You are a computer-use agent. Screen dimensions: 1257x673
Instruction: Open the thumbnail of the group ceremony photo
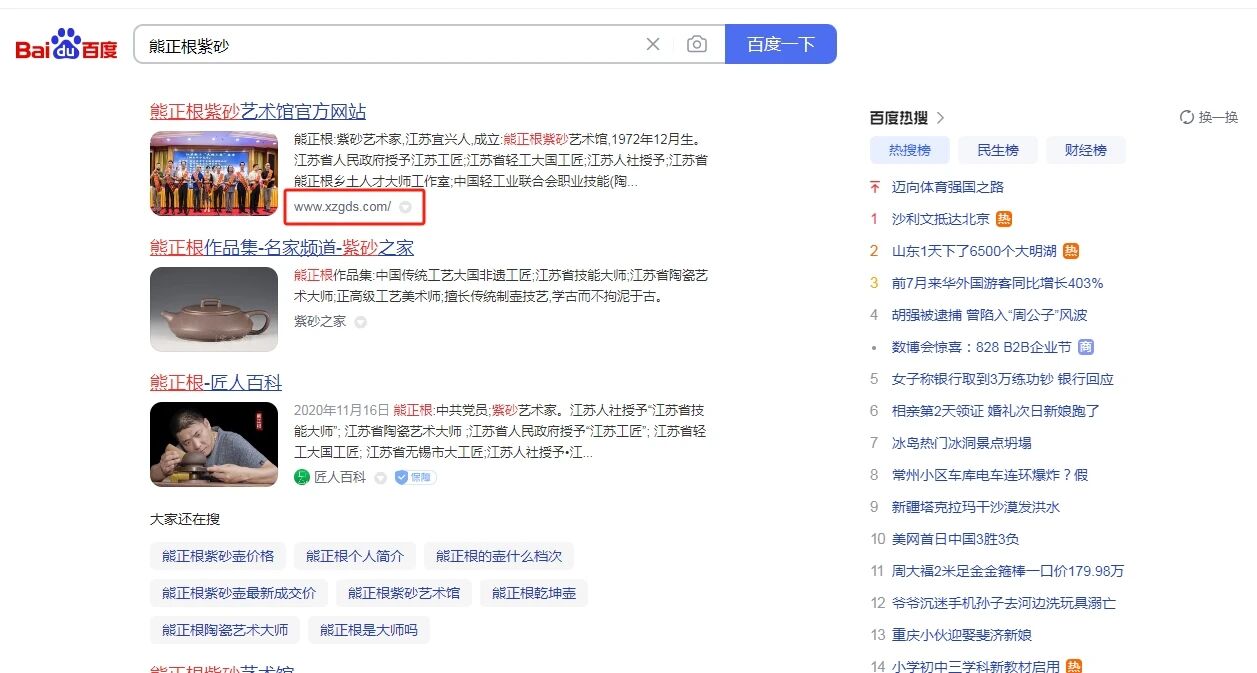(x=214, y=173)
